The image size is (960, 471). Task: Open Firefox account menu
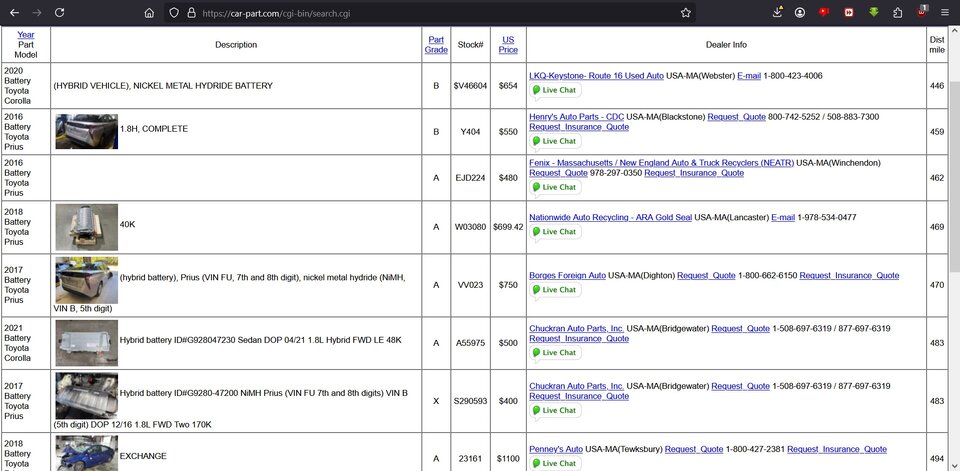pyautogui.click(x=800, y=12)
